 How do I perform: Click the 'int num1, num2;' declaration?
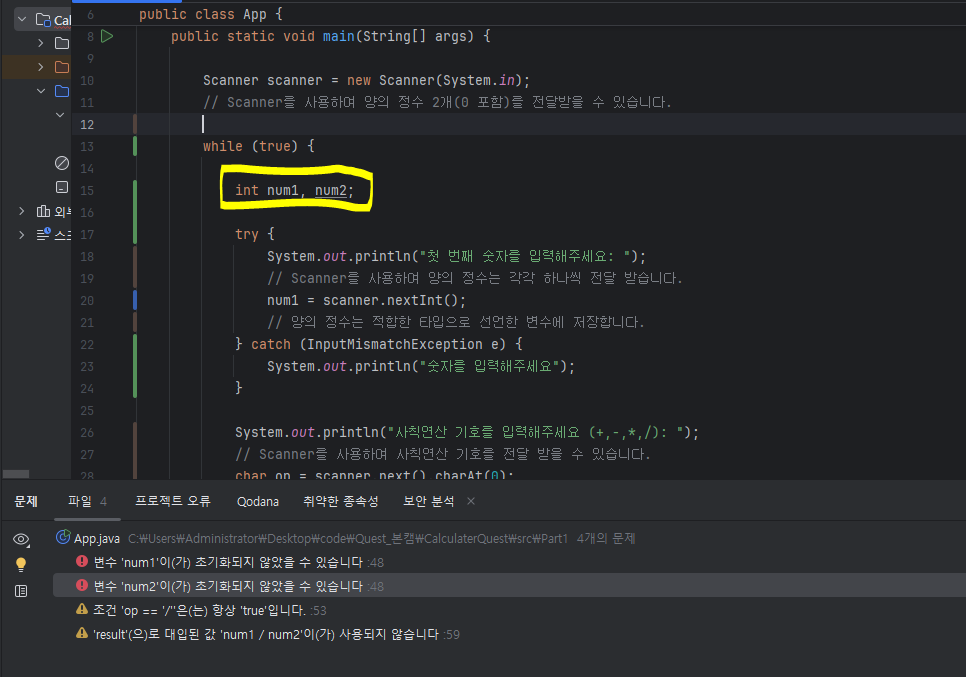[x=294, y=190]
